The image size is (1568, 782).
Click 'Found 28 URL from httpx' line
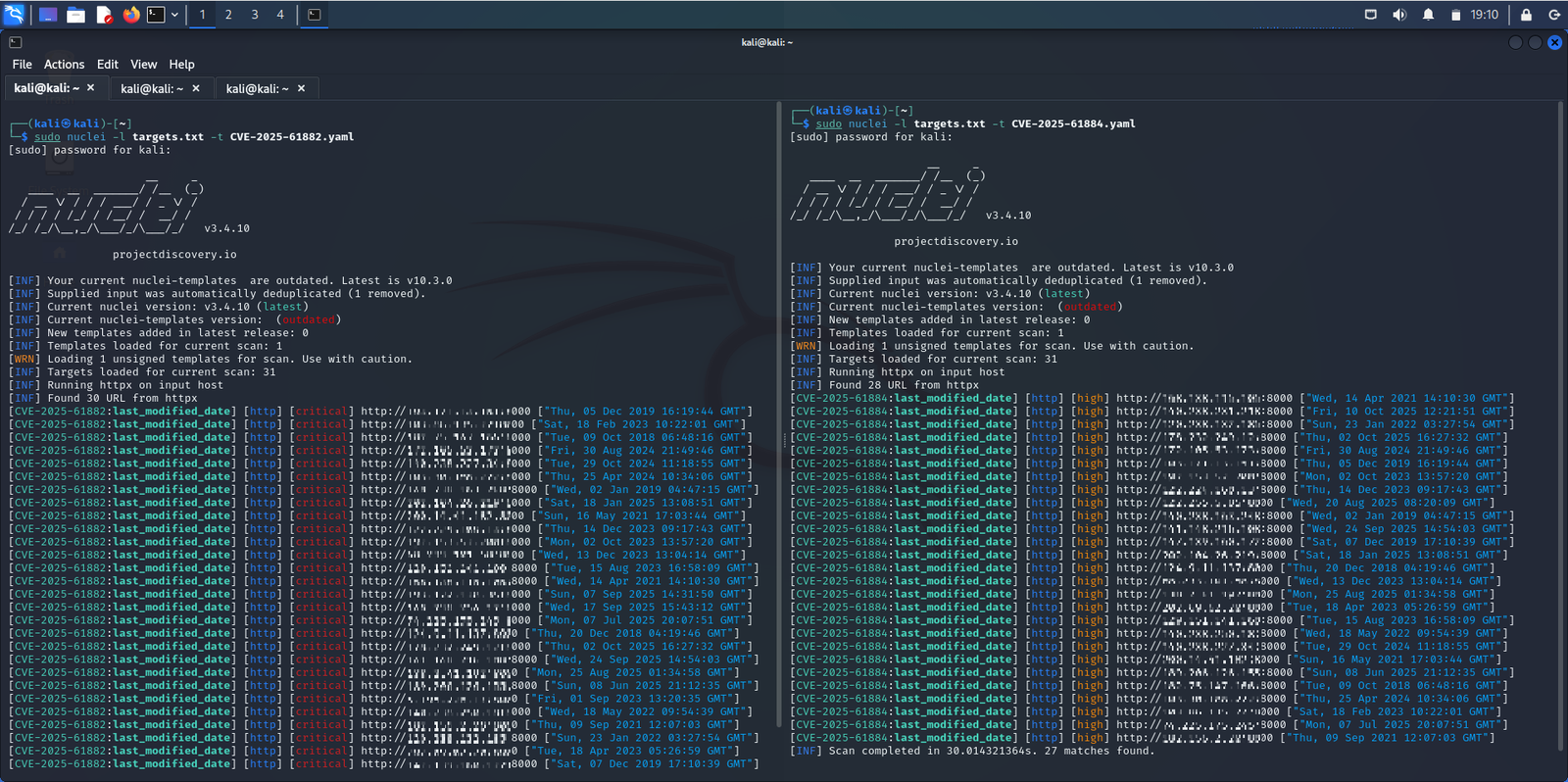point(884,385)
